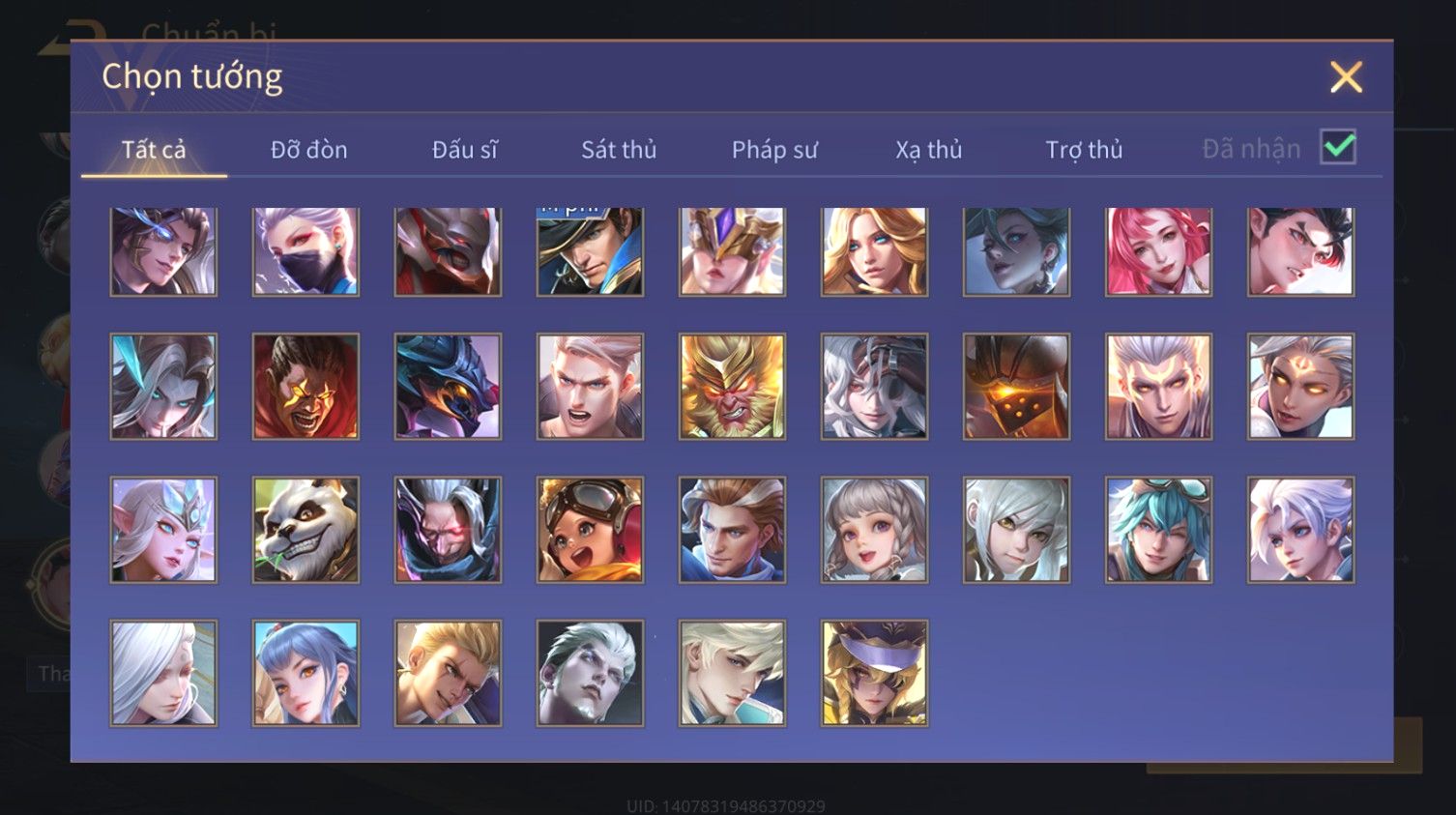
Task: Select the hat-wearing gunslinger hero
Action: 590,251
